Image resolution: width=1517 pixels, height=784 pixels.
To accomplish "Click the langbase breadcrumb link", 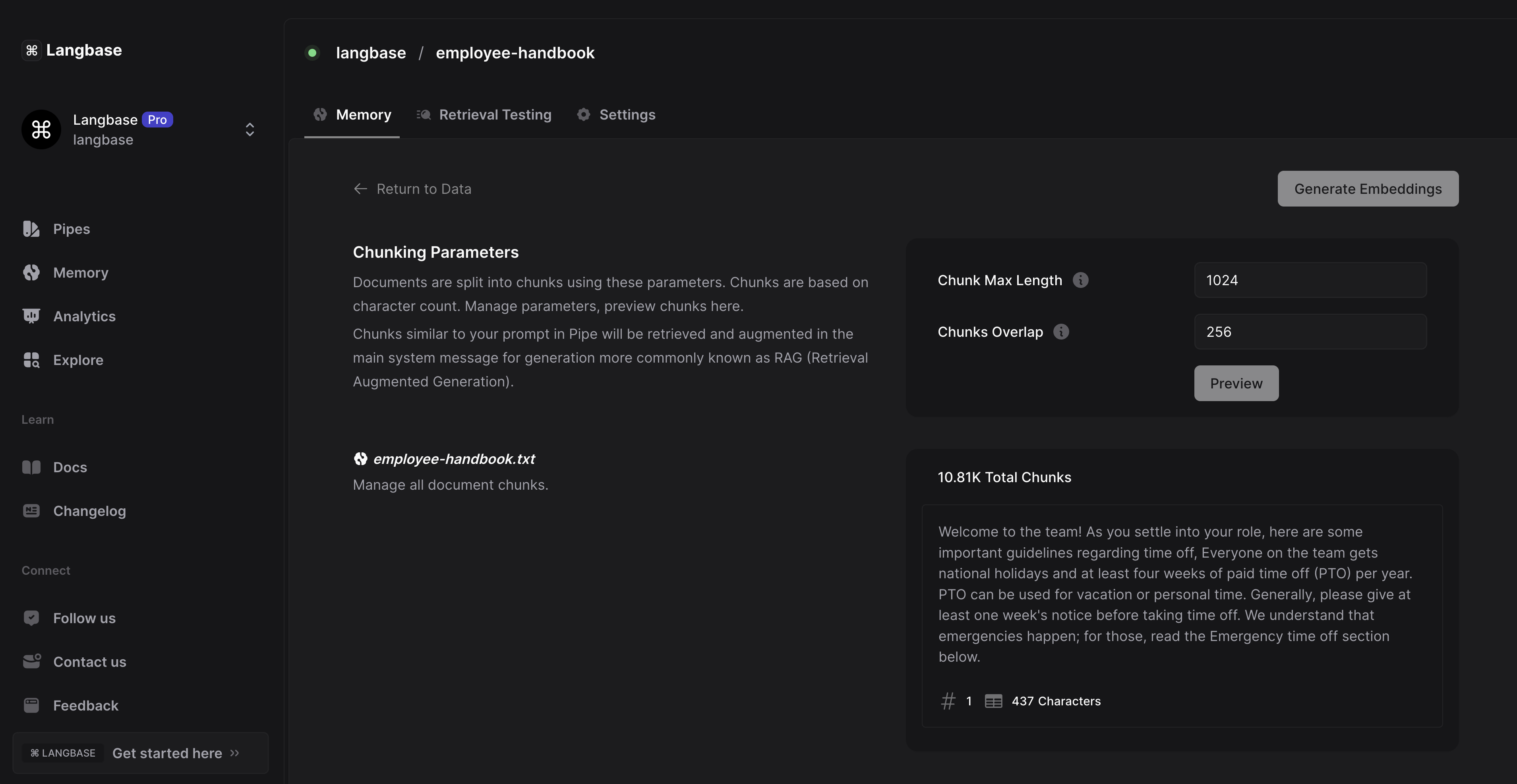I will point(370,53).
